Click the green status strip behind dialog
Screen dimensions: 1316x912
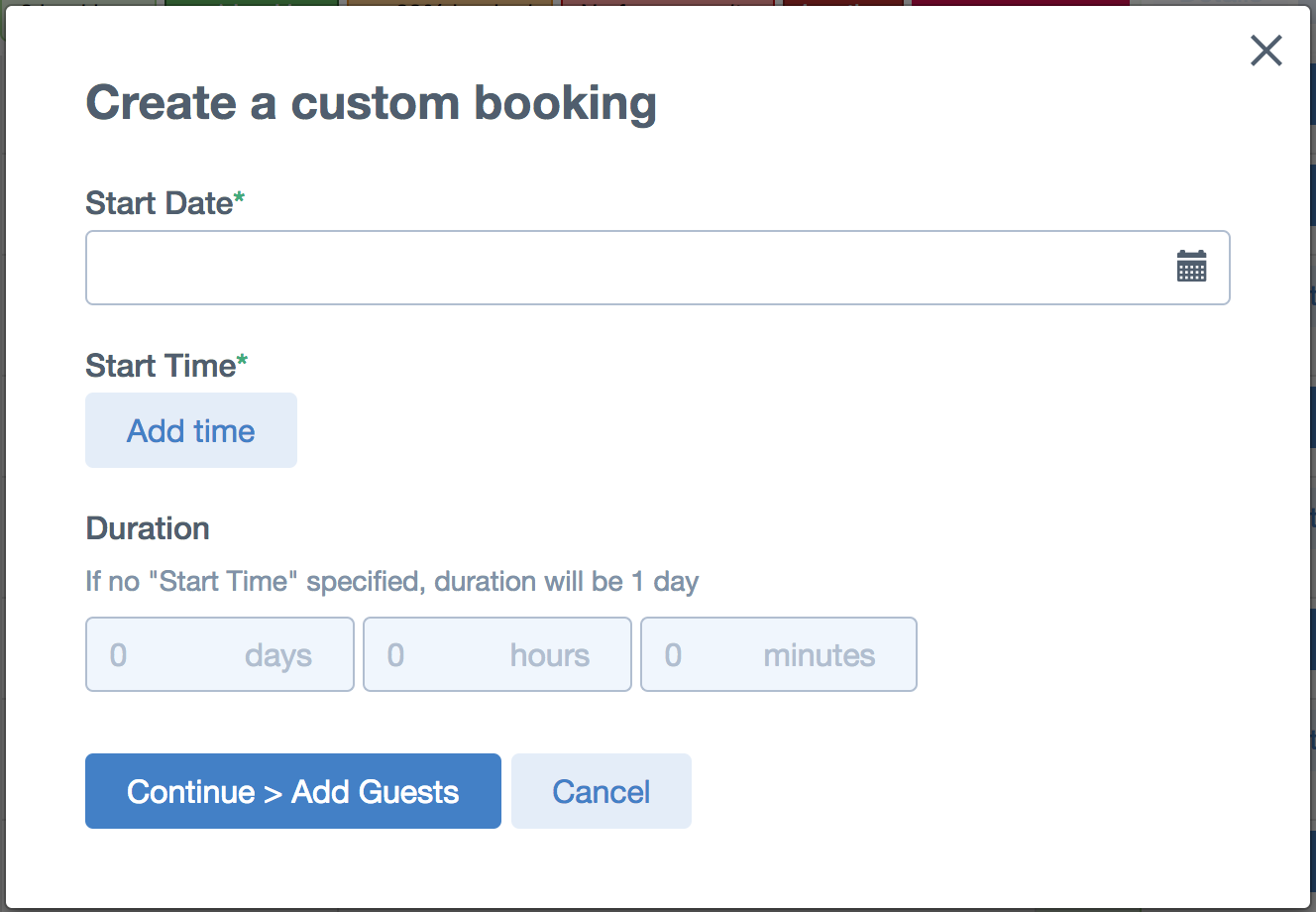pos(252,4)
